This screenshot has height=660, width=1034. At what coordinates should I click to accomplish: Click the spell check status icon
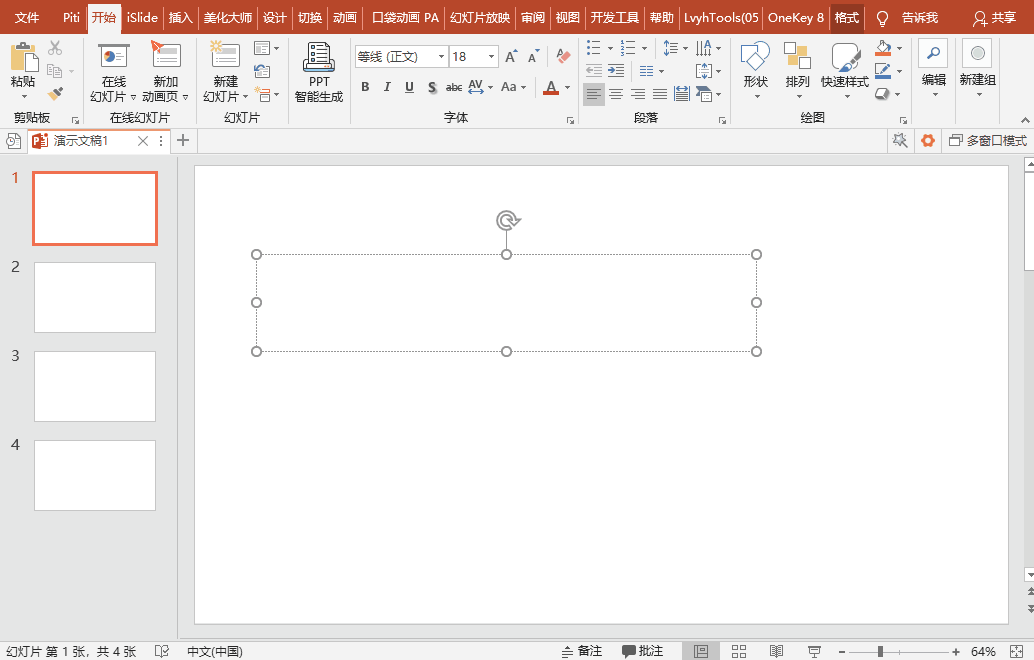[162, 651]
